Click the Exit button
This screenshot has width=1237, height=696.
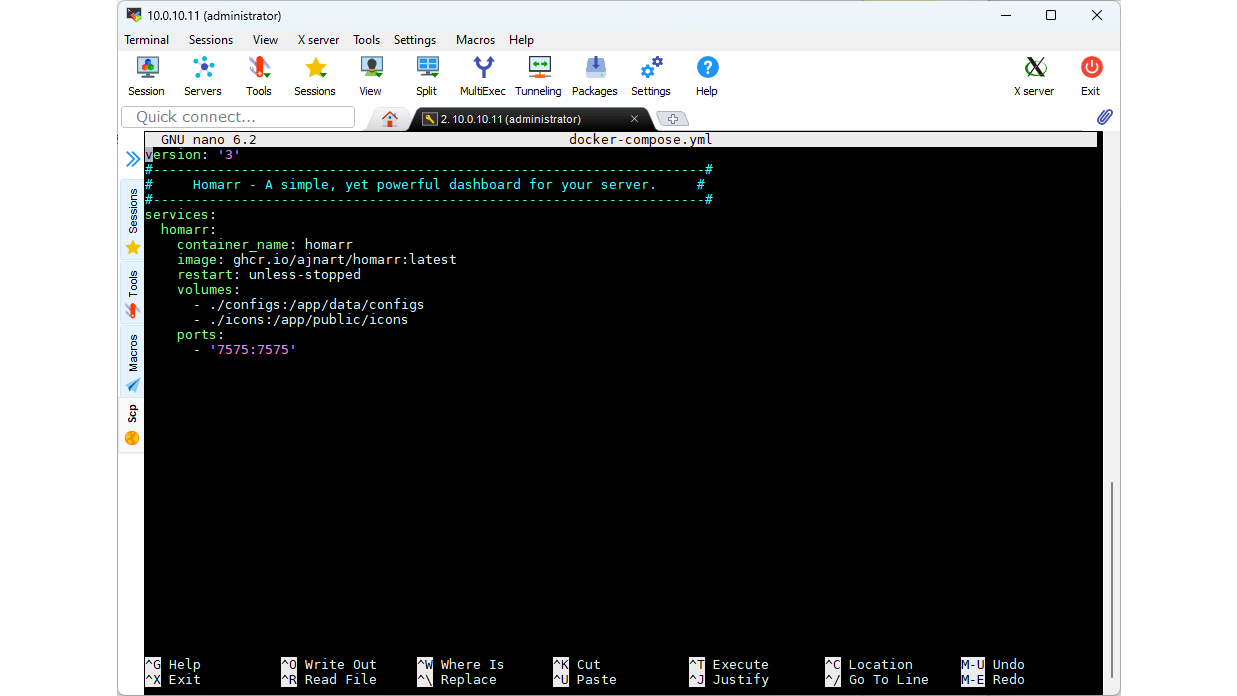pyautogui.click(x=1090, y=75)
